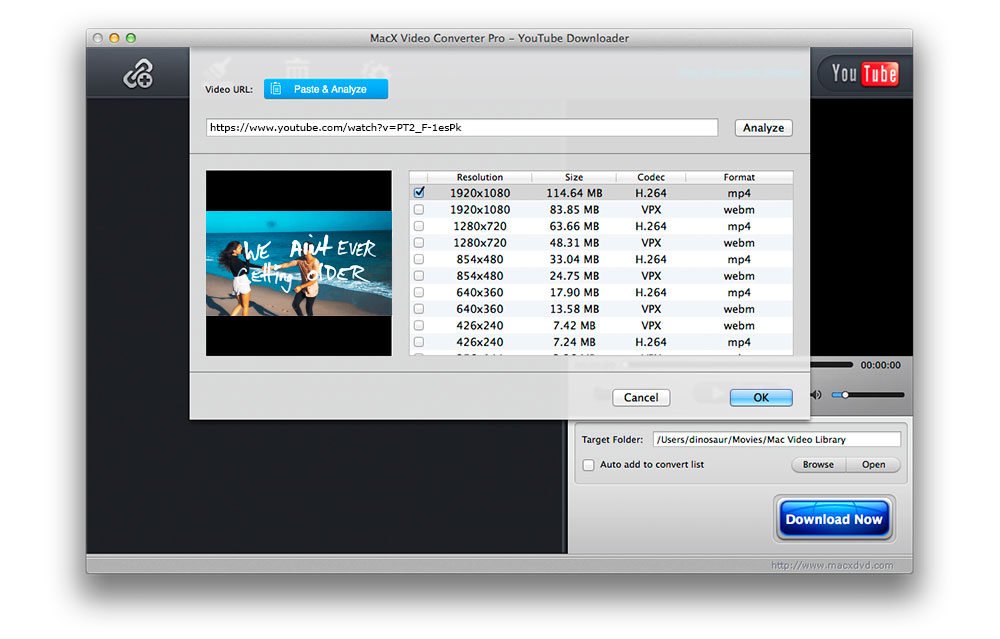Sort the table by Size header

tap(574, 177)
